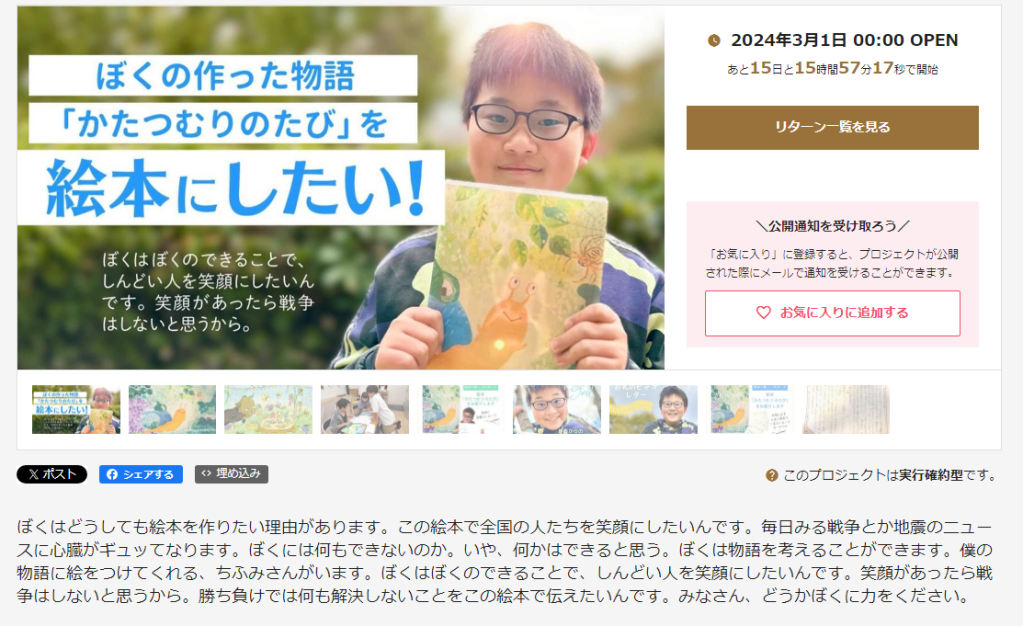
Task: Share on Facebook with シェアする
Action: pos(141,475)
